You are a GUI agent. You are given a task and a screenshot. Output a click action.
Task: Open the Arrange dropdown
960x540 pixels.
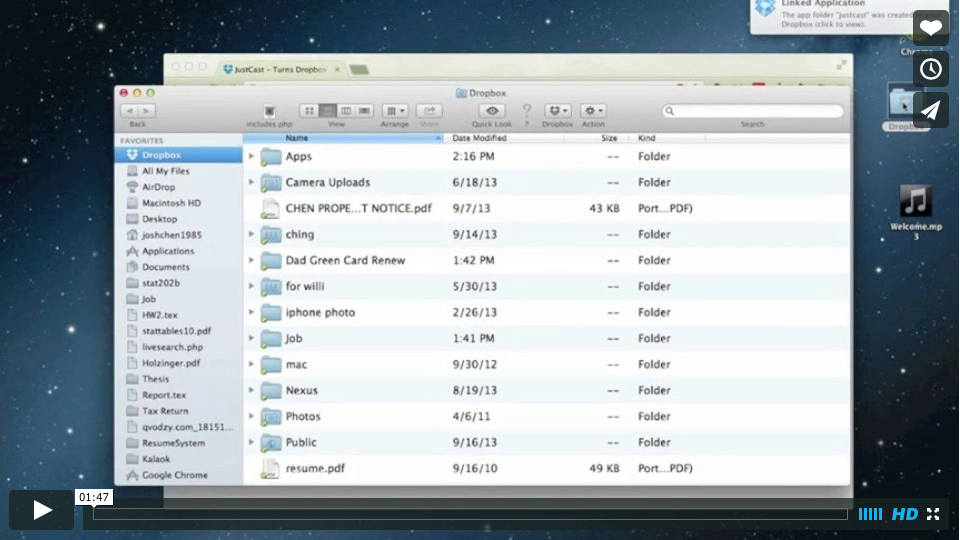pyautogui.click(x=395, y=111)
